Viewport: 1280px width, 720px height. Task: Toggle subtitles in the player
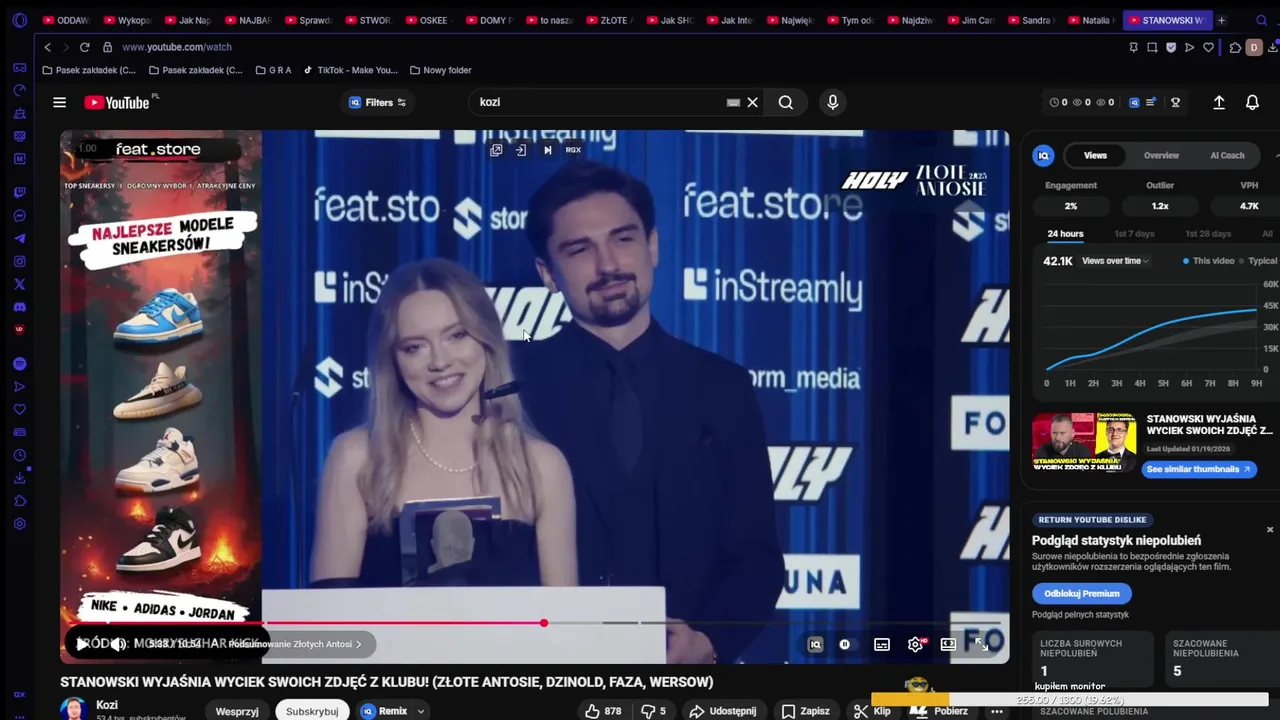tap(882, 645)
